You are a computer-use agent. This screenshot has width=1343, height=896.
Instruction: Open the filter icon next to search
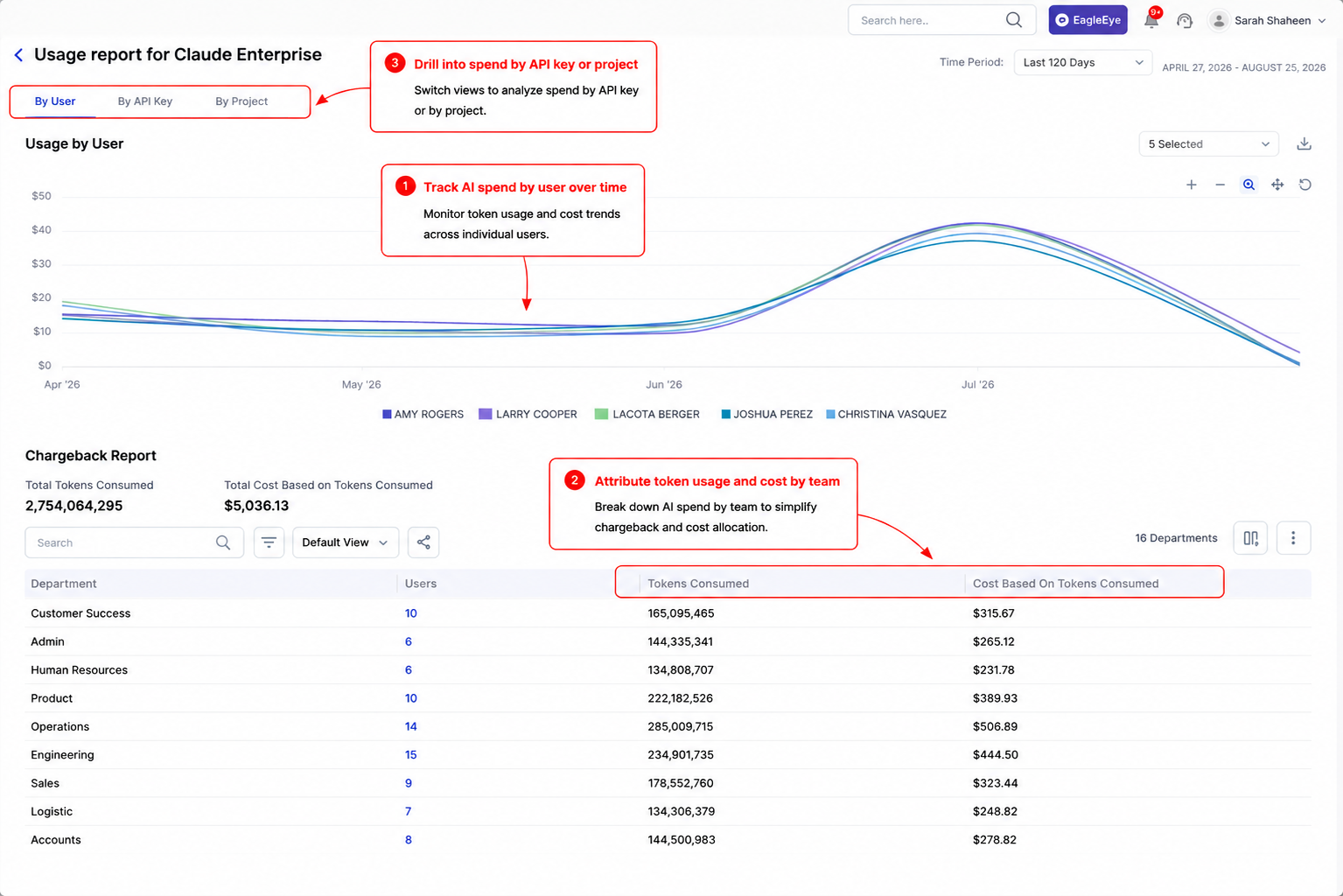coord(269,542)
